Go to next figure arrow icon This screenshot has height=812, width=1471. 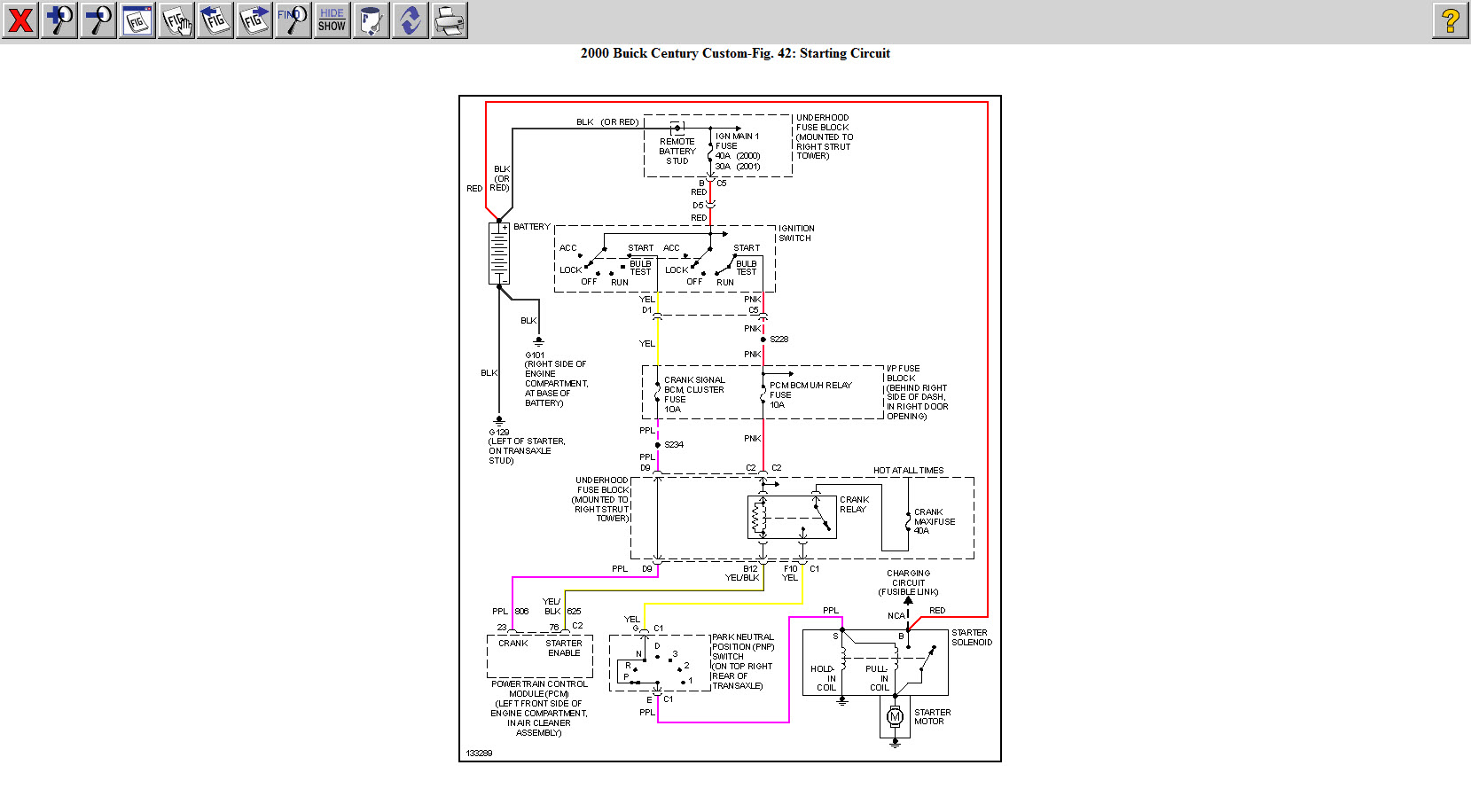pos(254,20)
